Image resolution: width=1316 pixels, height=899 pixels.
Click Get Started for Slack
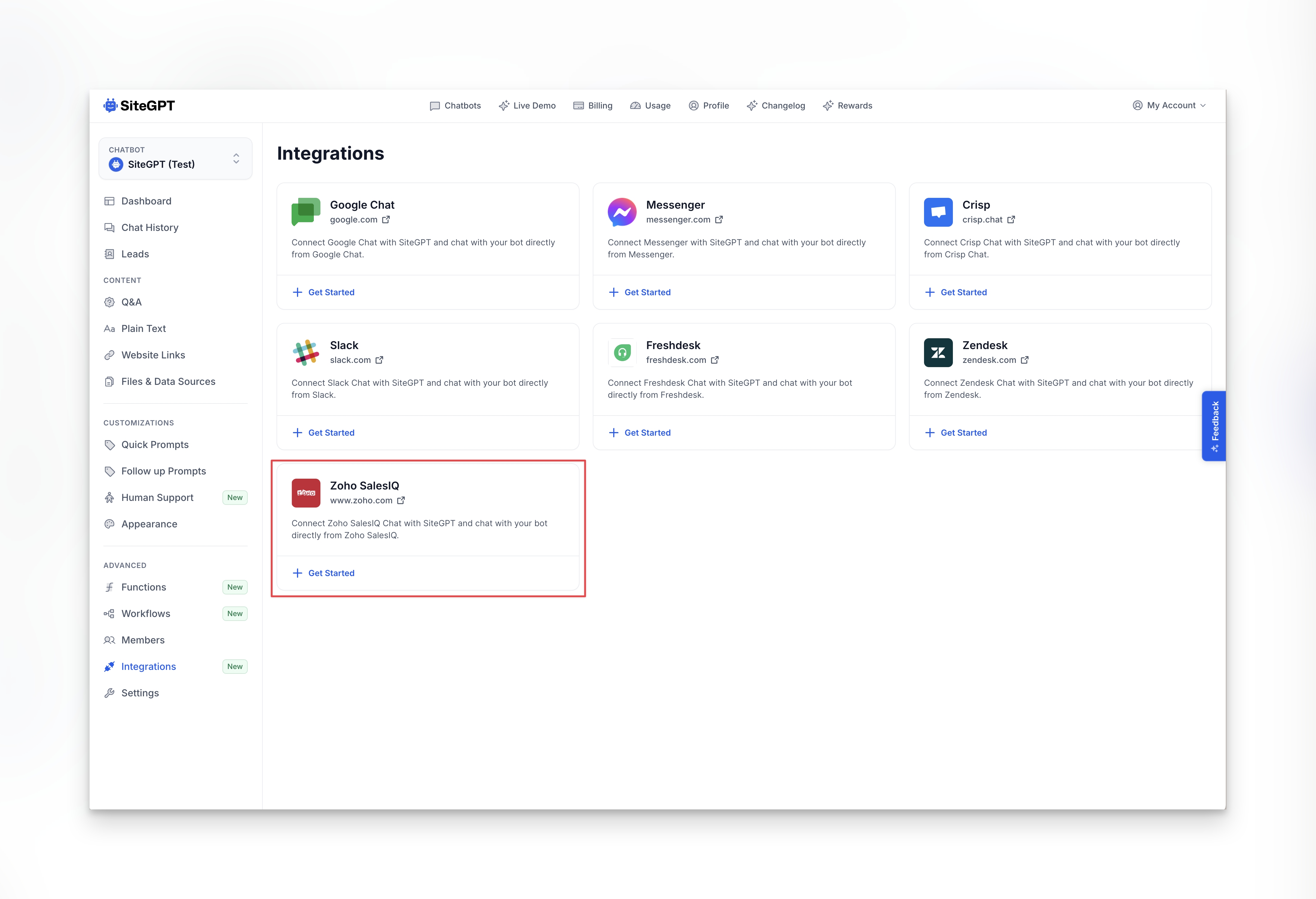point(331,433)
